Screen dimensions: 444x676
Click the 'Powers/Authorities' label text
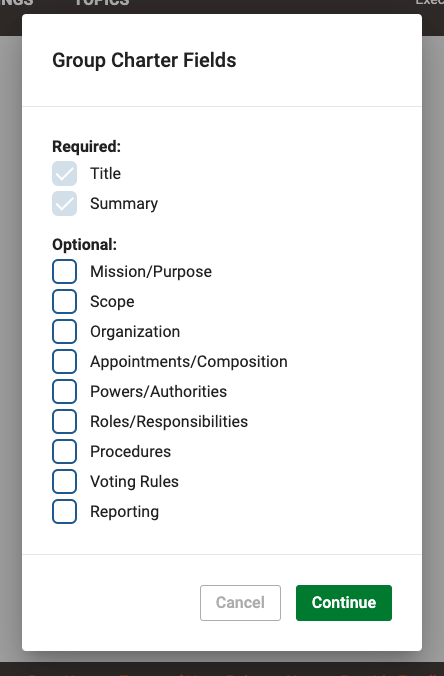(158, 391)
